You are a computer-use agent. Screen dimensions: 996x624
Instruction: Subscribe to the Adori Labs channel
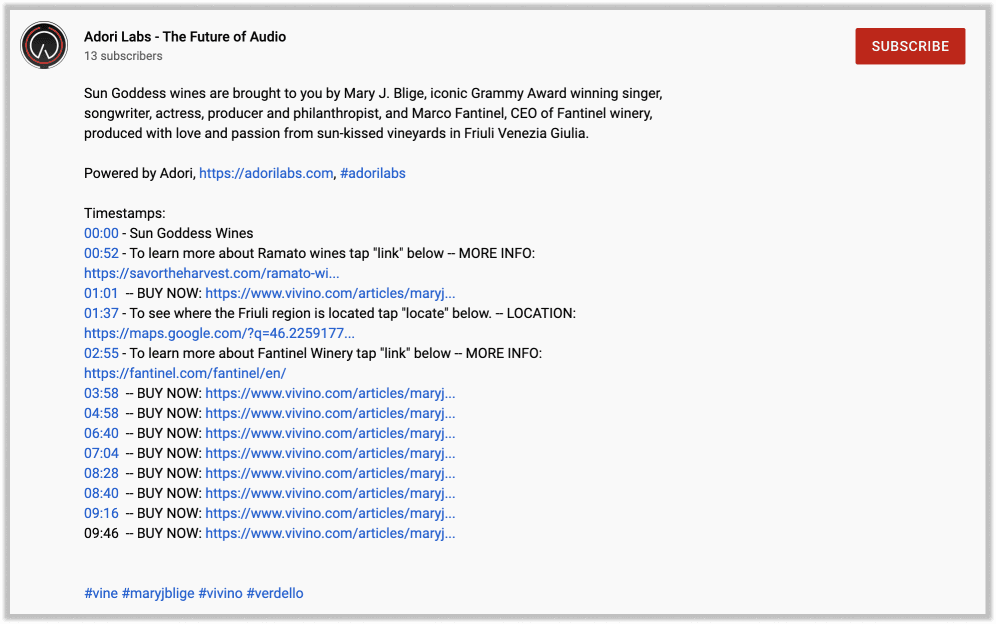[x=910, y=46]
